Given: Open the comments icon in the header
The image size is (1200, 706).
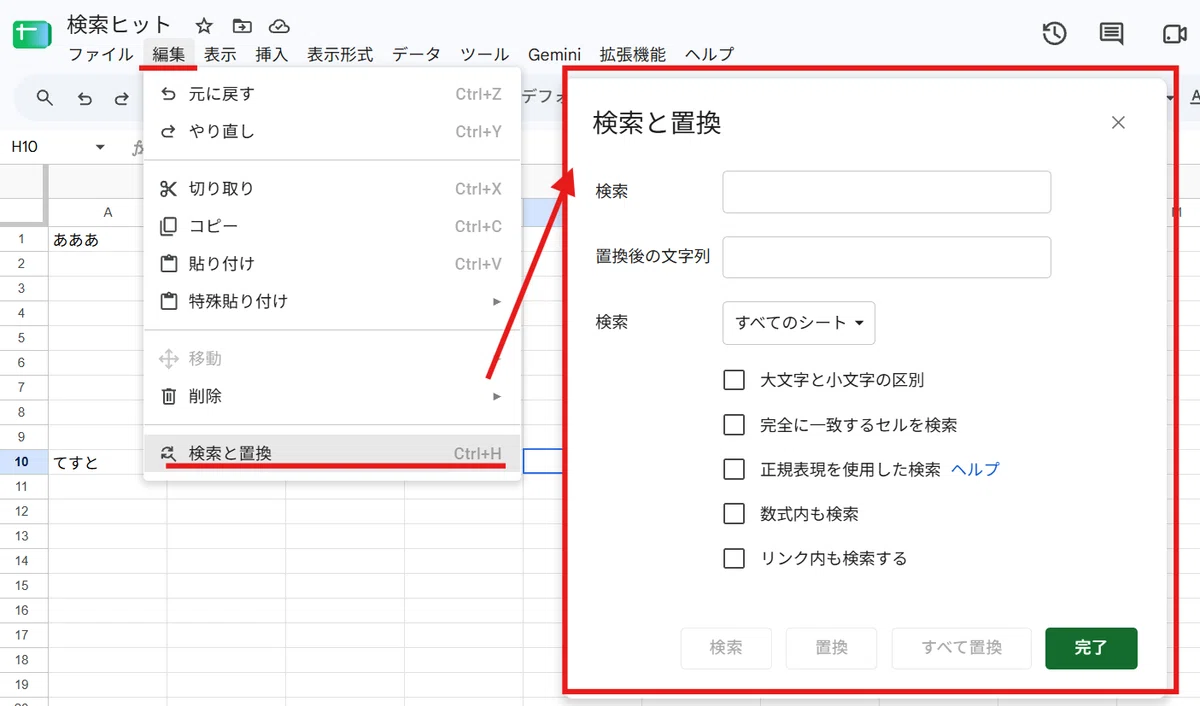Looking at the screenshot, I should (1111, 34).
